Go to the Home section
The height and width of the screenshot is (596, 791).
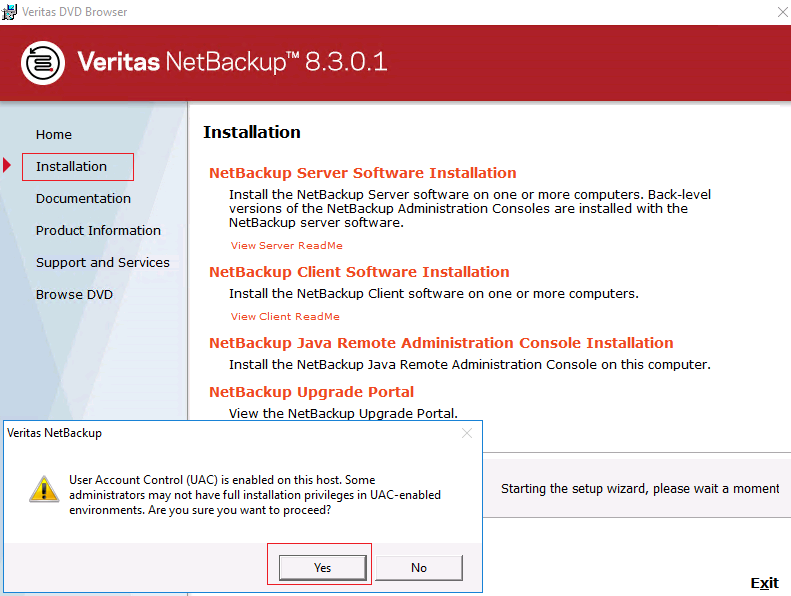pyautogui.click(x=54, y=134)
